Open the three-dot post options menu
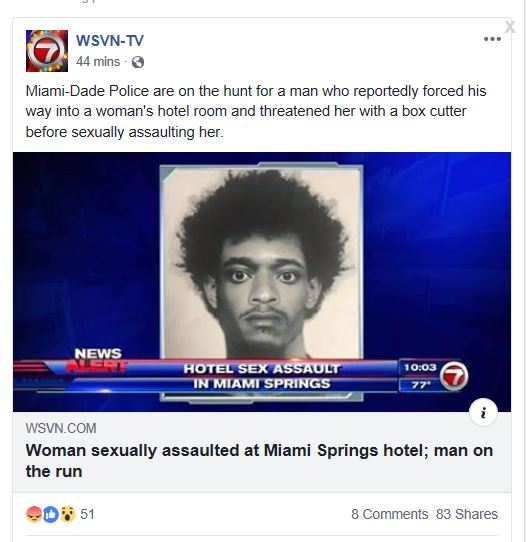Viewport: 526px width, 542px height. point(492,39)
